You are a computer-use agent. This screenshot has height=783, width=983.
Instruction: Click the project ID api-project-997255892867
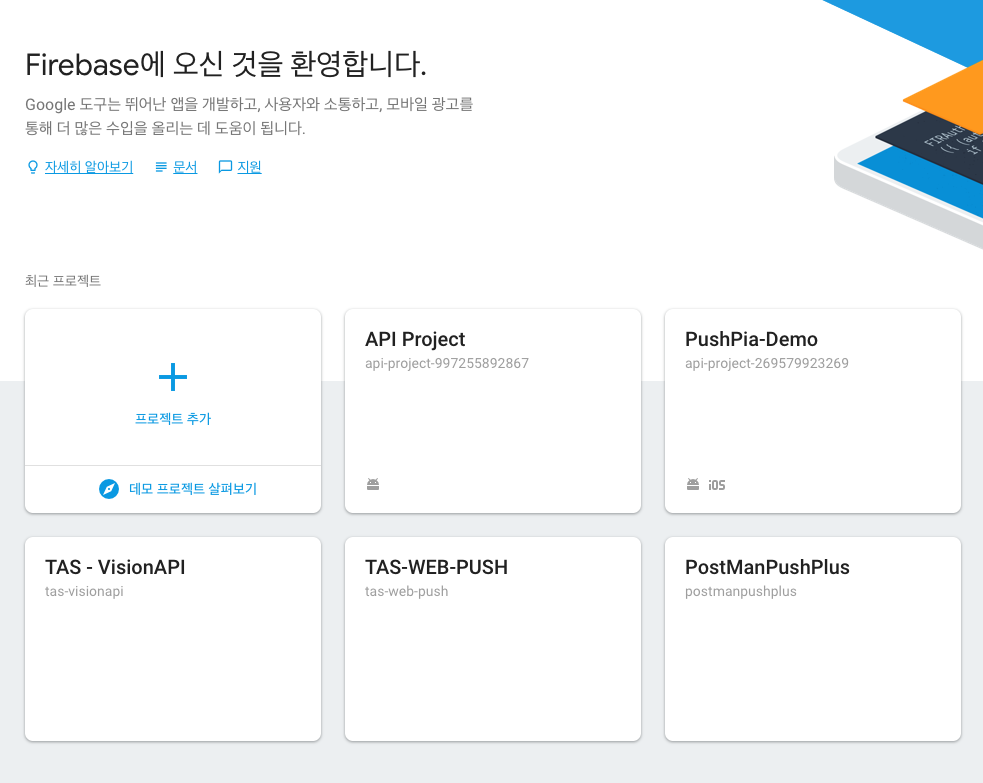[x=447, y=363]
